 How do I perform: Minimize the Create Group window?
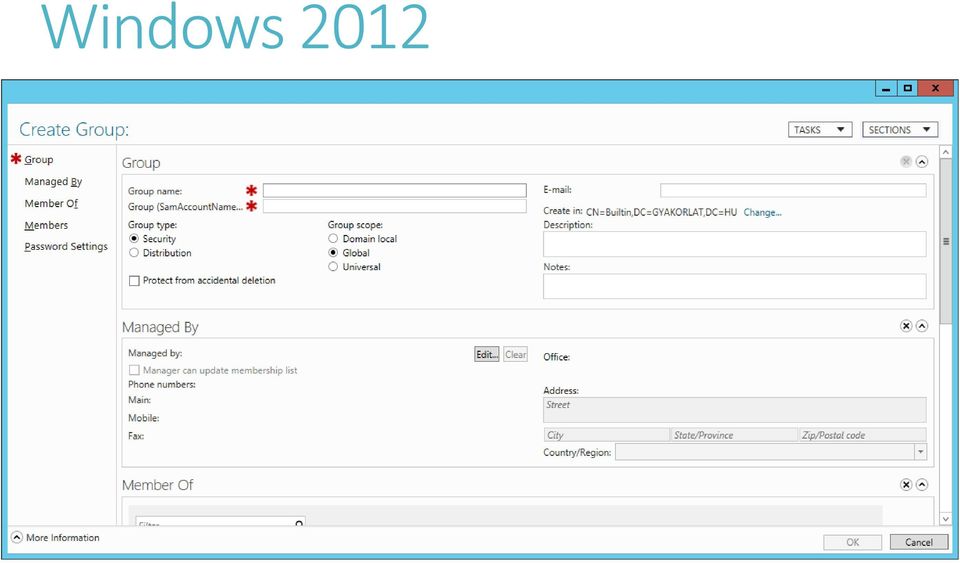coord(886,89)
